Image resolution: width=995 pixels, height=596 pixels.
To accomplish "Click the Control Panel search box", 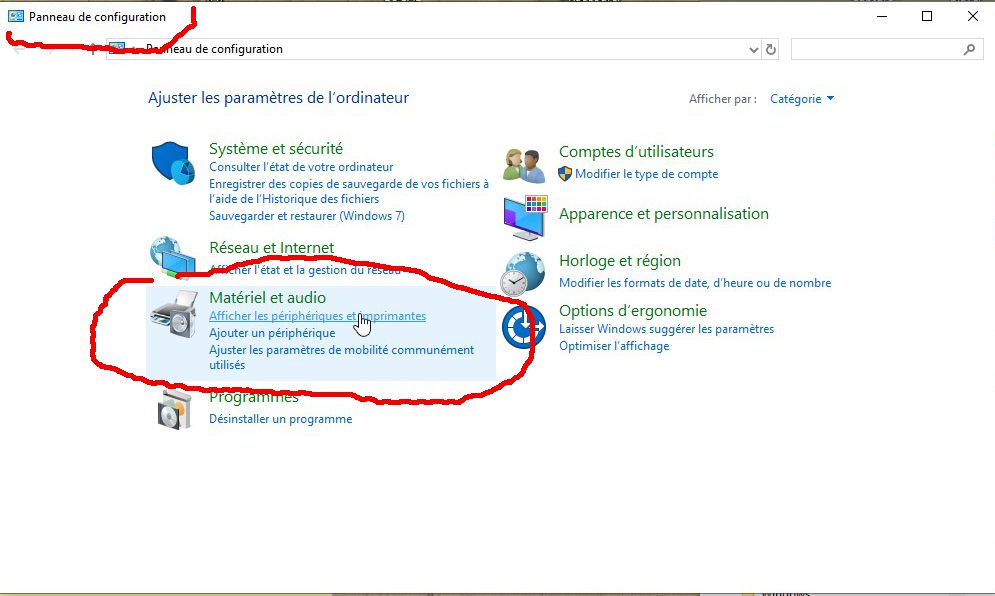I will (x=886, y=50).
